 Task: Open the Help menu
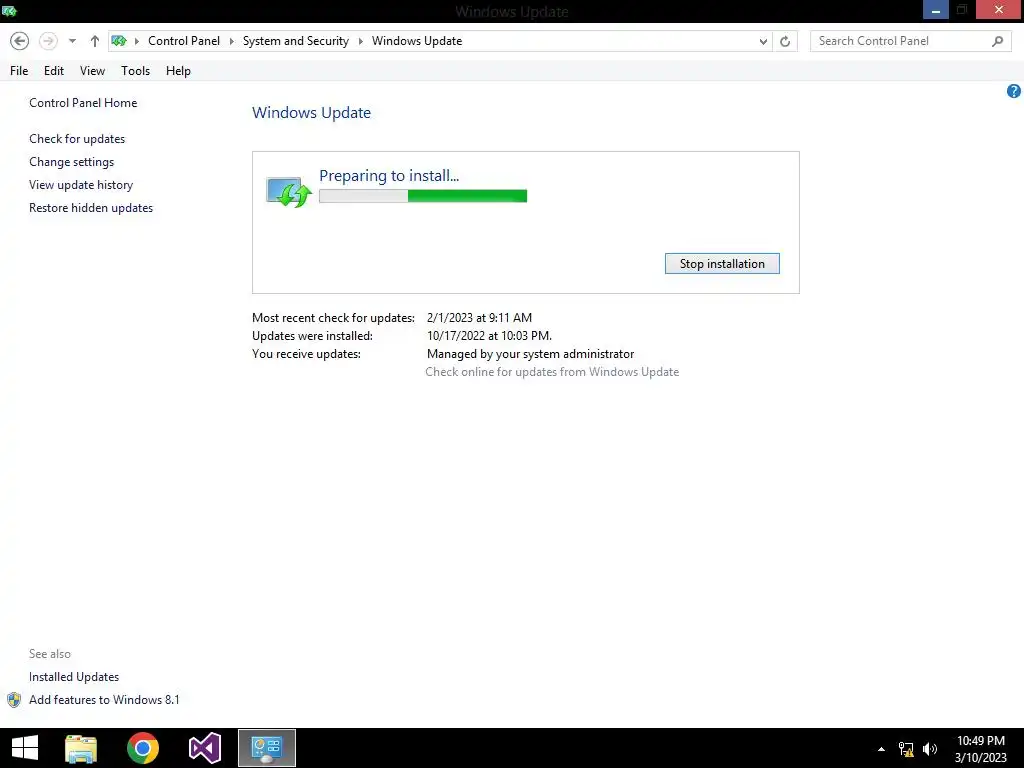(x=178, y=71)
